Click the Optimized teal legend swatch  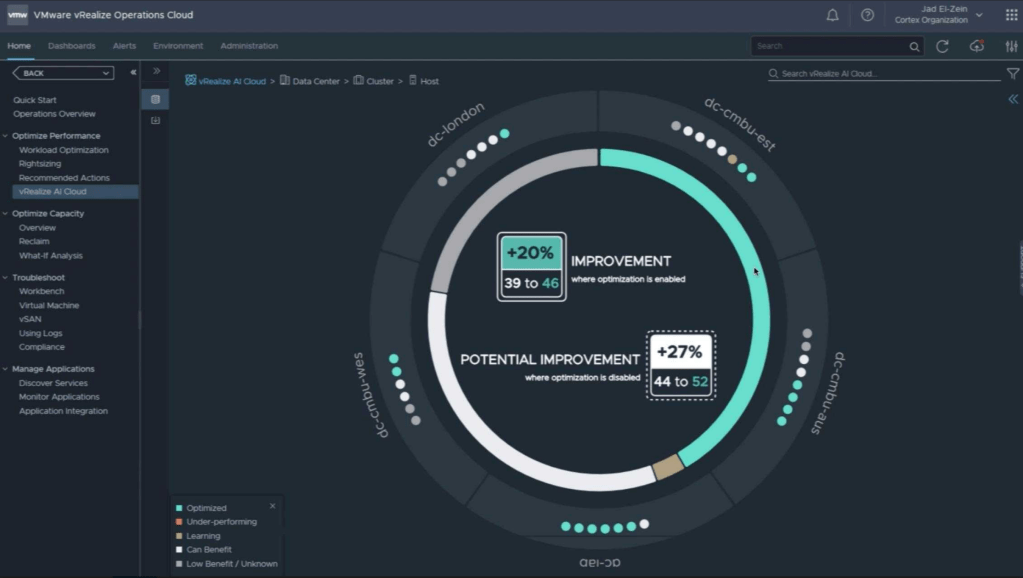coord(179,508)
